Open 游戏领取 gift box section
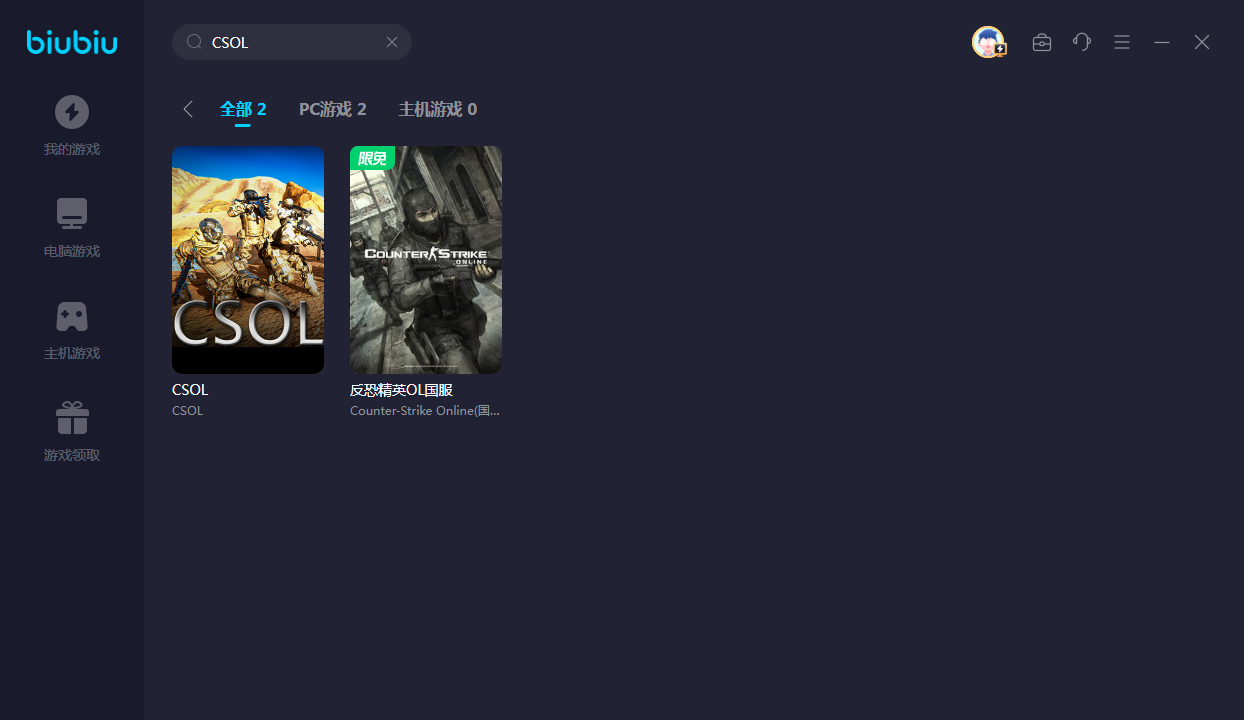 72,418
